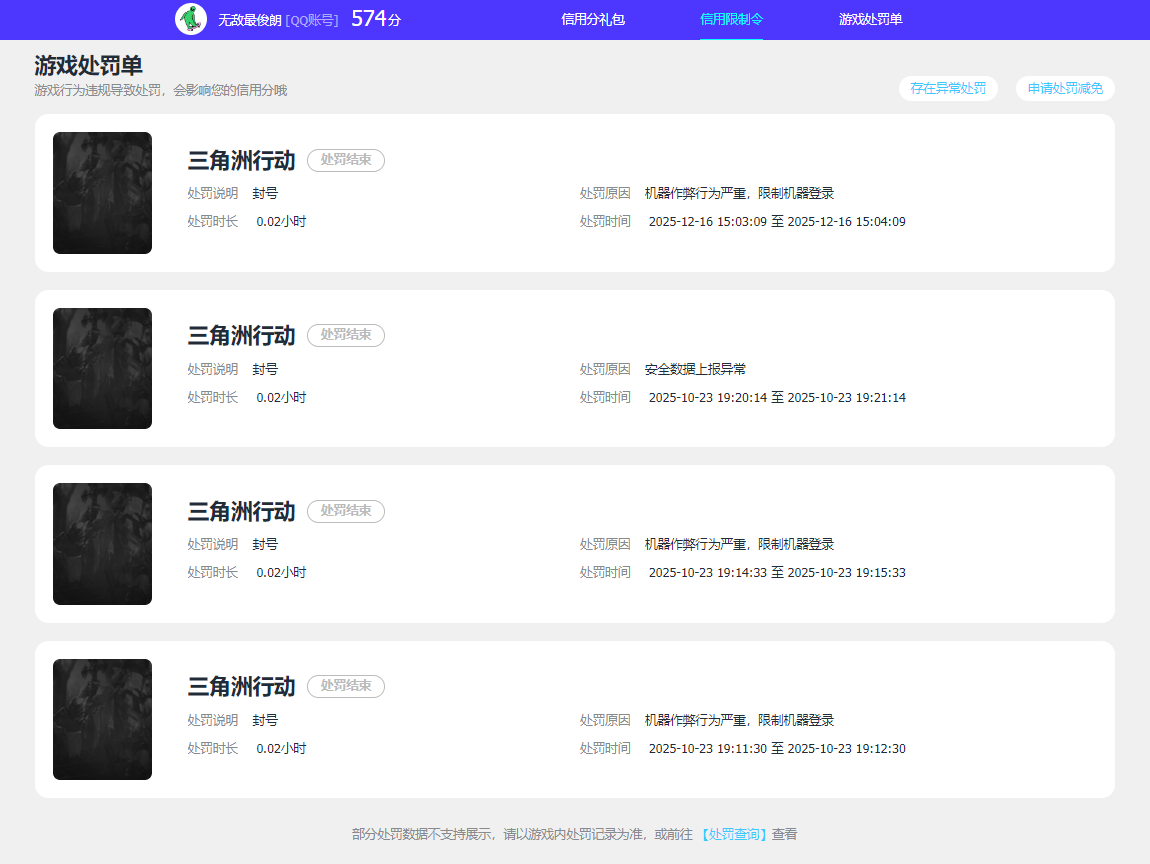This screenshot has height=864, width=1150.
Task: Click the 安全数据上报异常 penalty reason text
Action: click(x=697, y=369)
